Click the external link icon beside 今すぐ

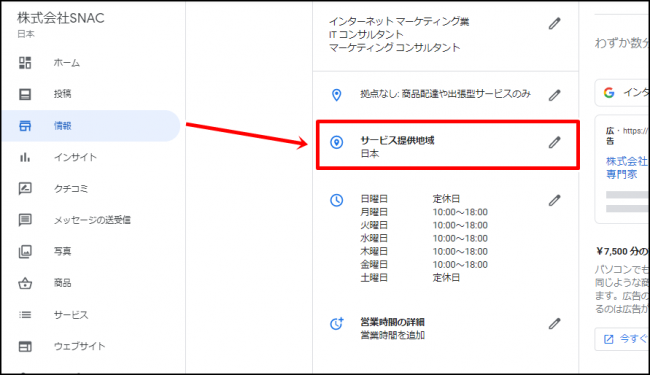click(609, 339)
